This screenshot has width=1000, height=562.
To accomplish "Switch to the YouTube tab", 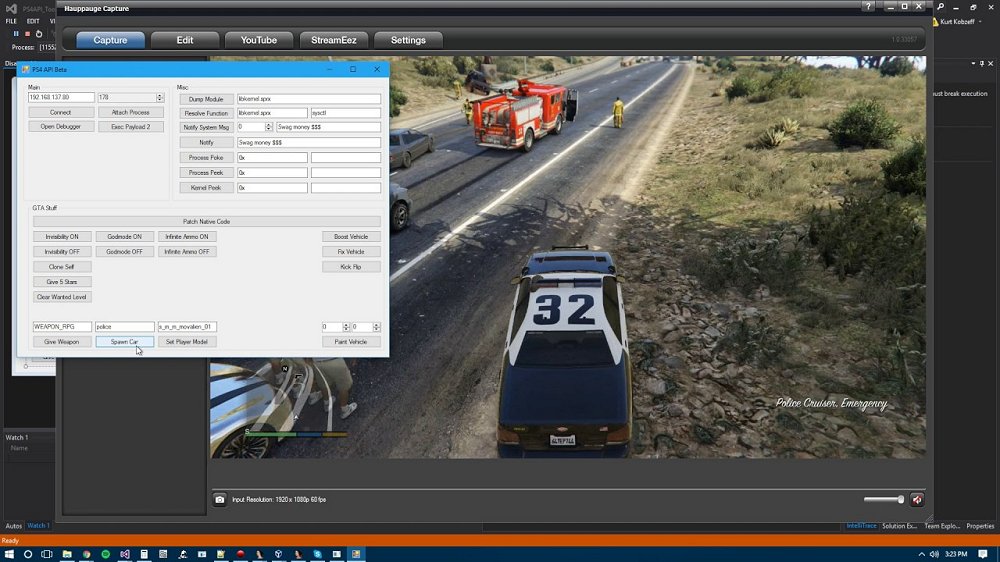I will 259,40.
